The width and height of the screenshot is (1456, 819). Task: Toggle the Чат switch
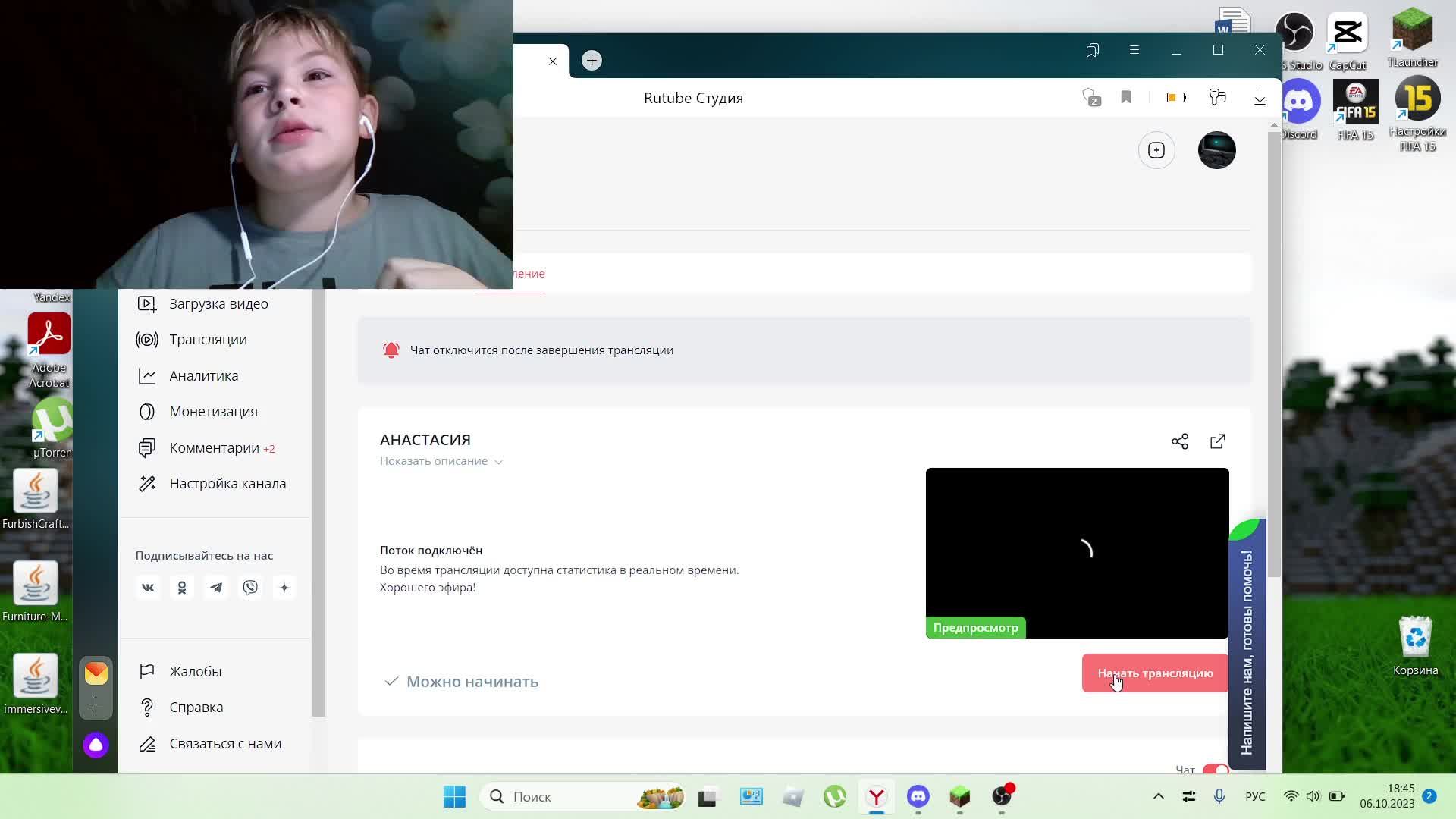tap(1215, 769)
